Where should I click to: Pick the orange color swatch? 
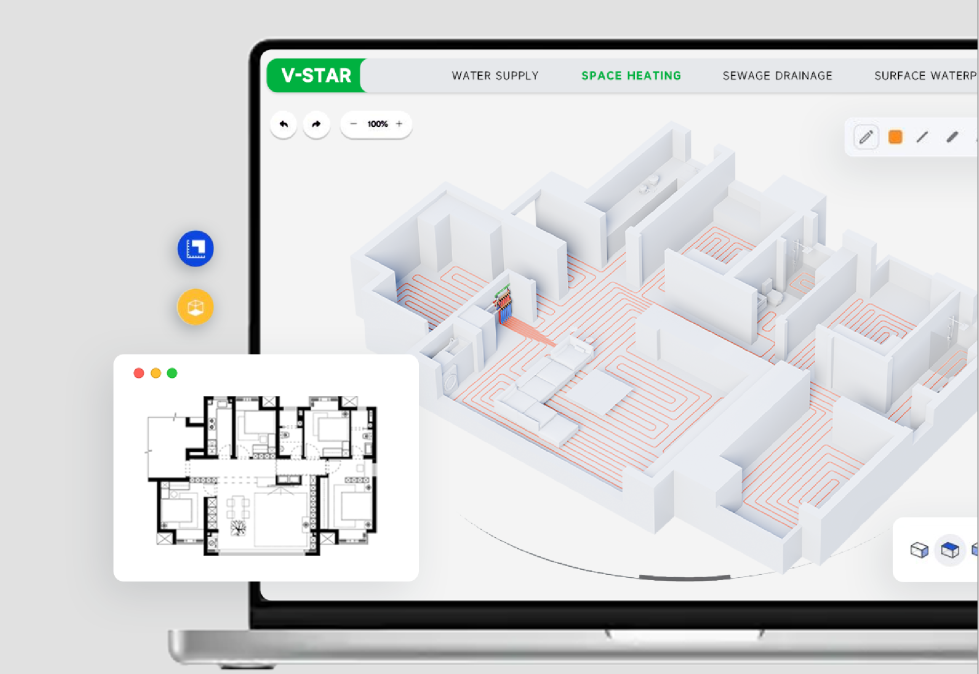pos(895,137)
